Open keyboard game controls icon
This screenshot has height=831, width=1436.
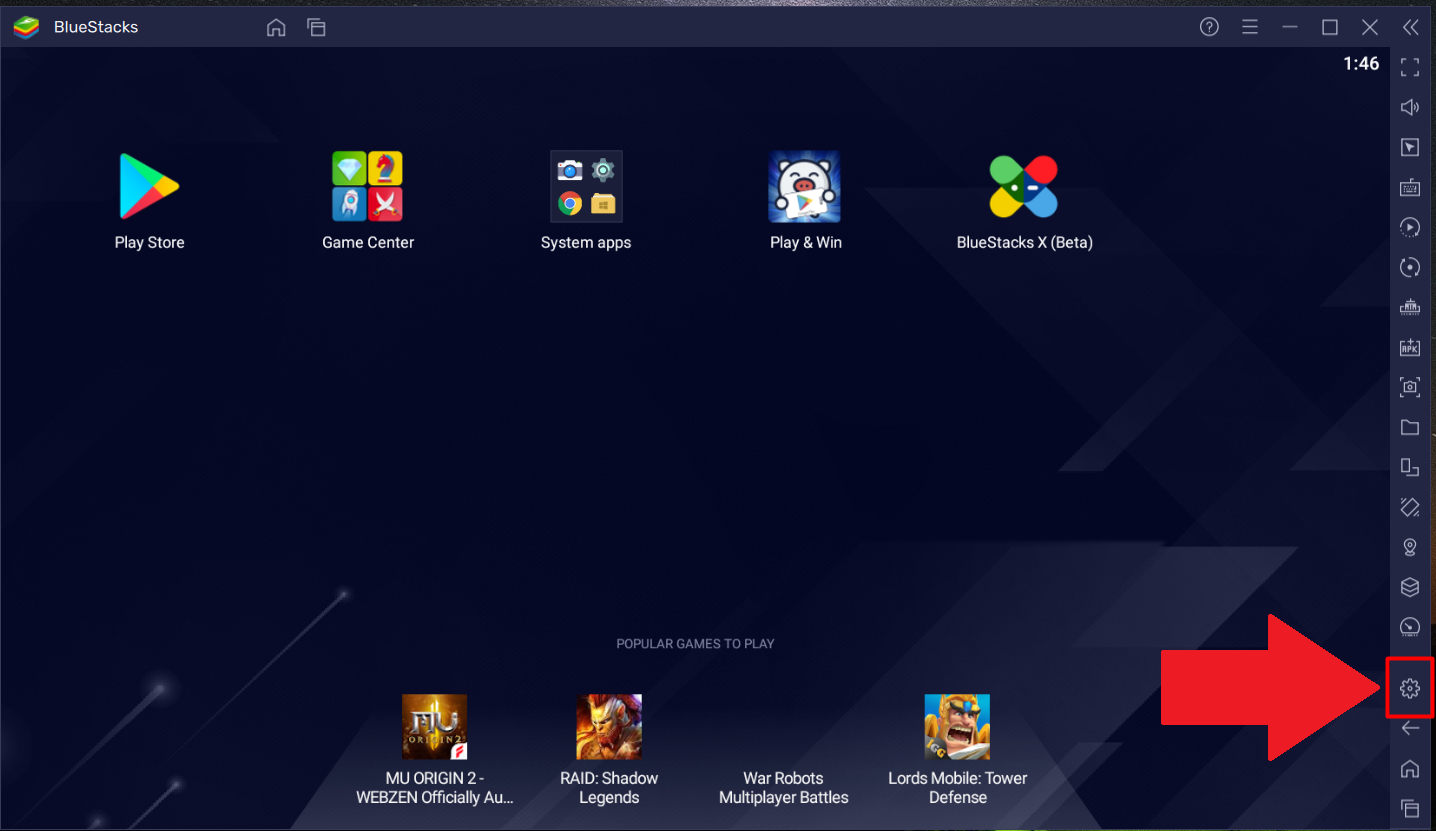pos(1410,187)
